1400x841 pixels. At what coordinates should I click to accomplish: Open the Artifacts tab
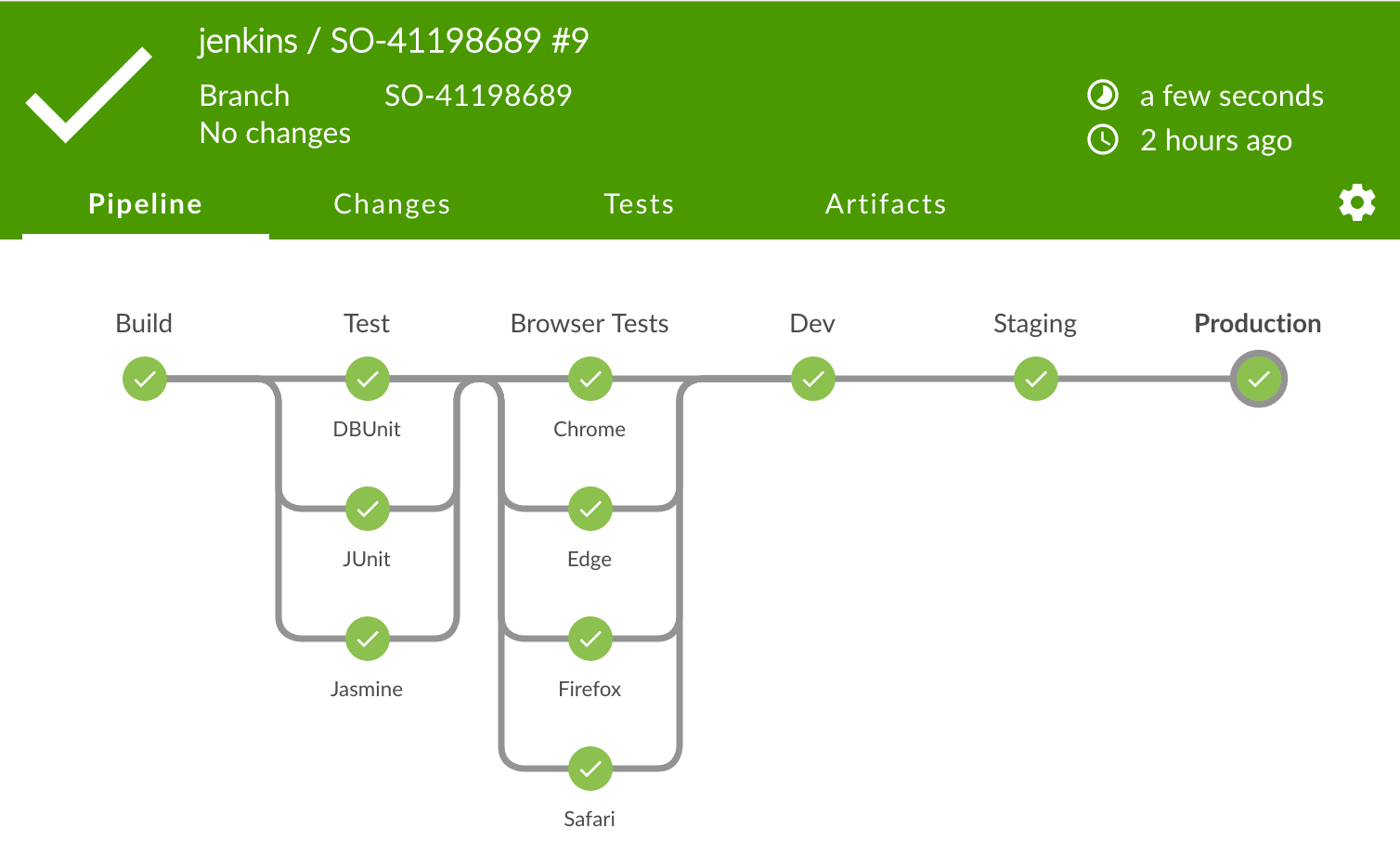coord(886,204)
